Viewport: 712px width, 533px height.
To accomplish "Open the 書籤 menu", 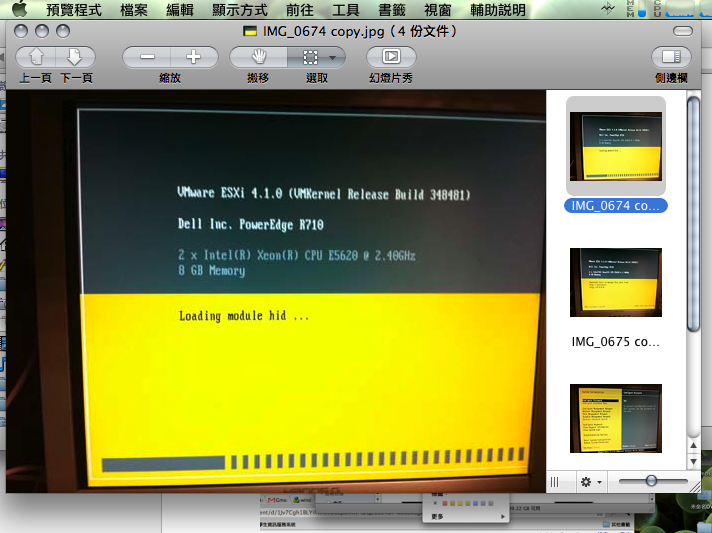I will (x=392, y=10).
